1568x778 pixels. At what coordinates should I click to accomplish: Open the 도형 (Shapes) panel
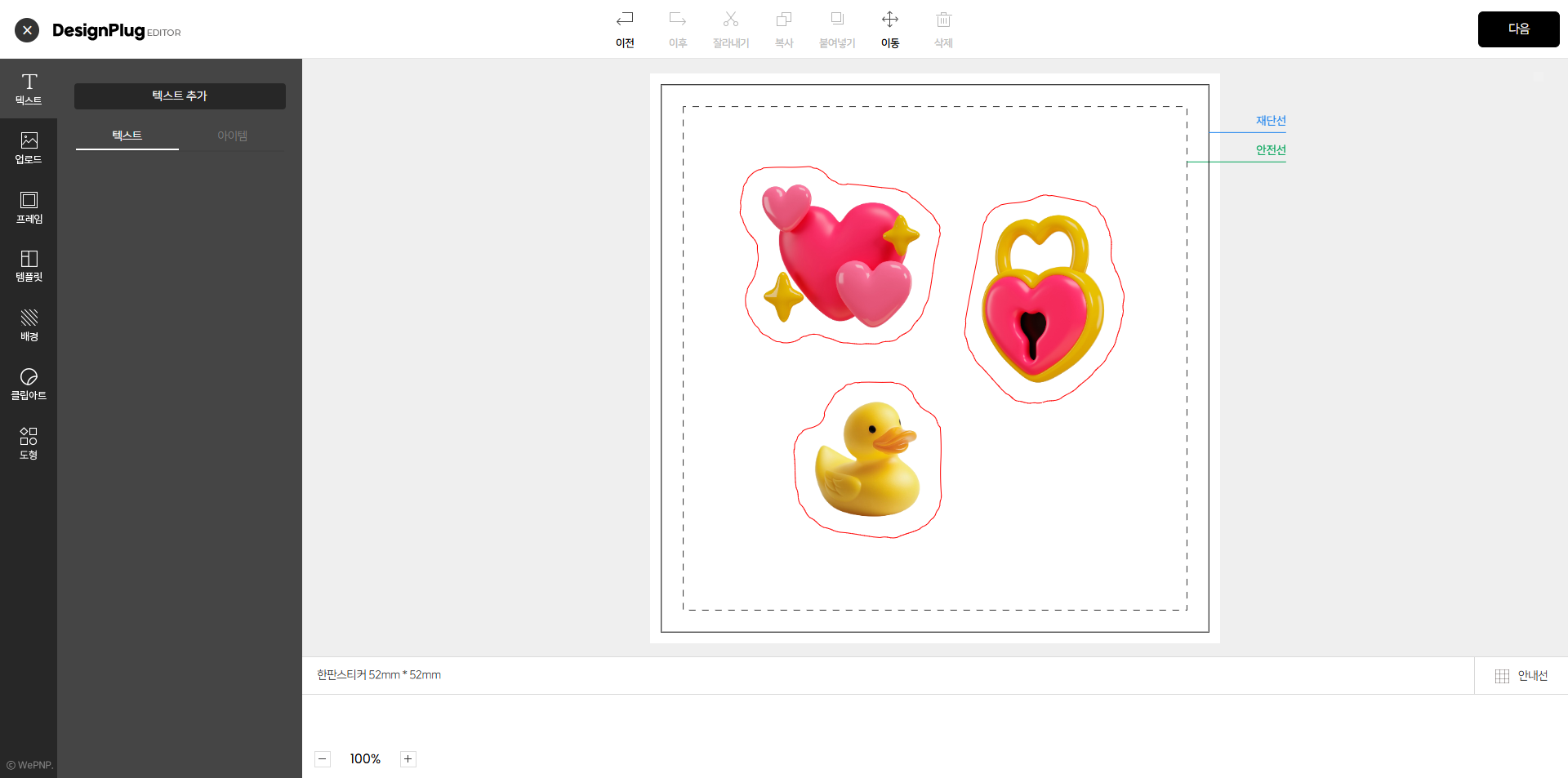click(29, 443)
